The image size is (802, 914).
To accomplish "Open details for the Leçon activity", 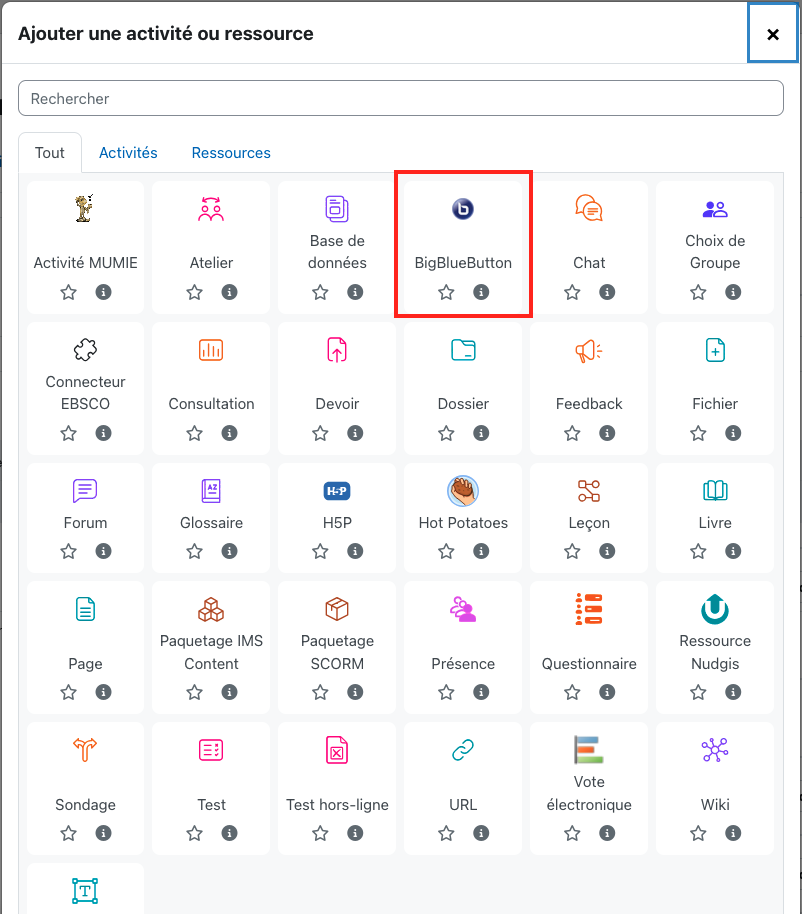I will [x=606, y=551].
